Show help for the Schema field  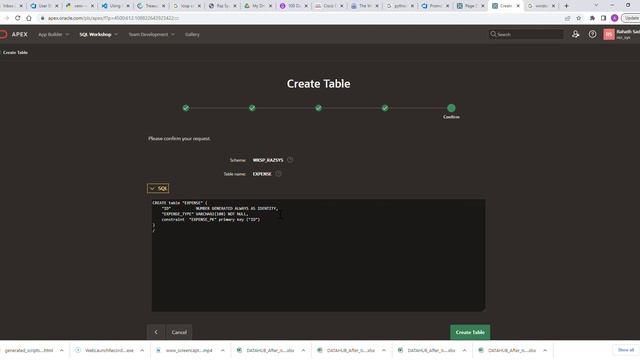[x=290, y=160]
